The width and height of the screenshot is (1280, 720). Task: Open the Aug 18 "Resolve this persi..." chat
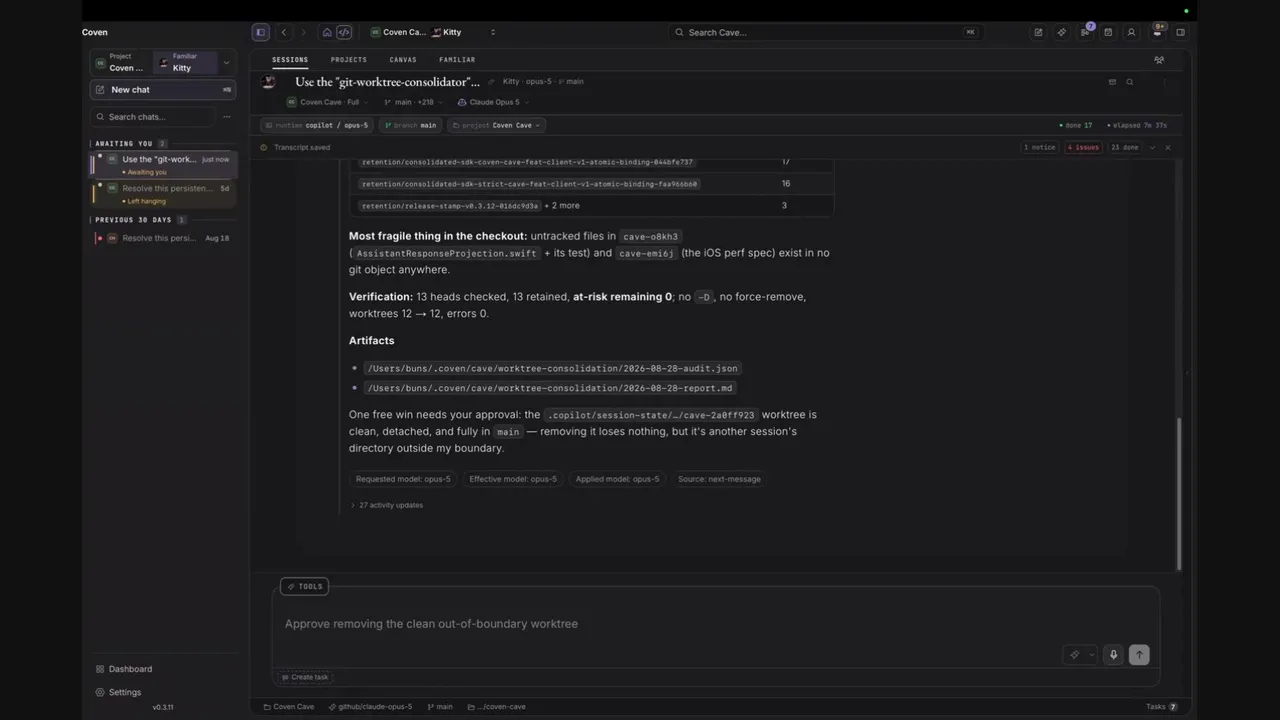pos(164,238)
